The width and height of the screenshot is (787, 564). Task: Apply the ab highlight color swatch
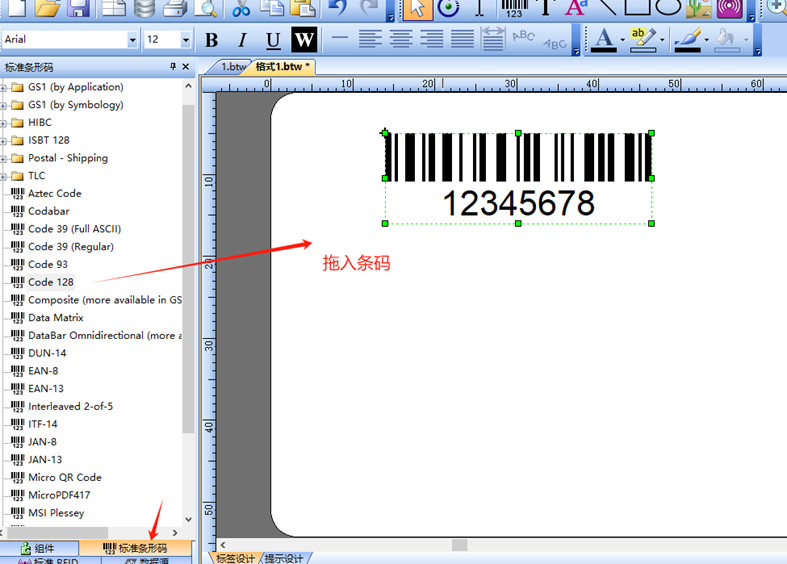(x=643, y=40)
